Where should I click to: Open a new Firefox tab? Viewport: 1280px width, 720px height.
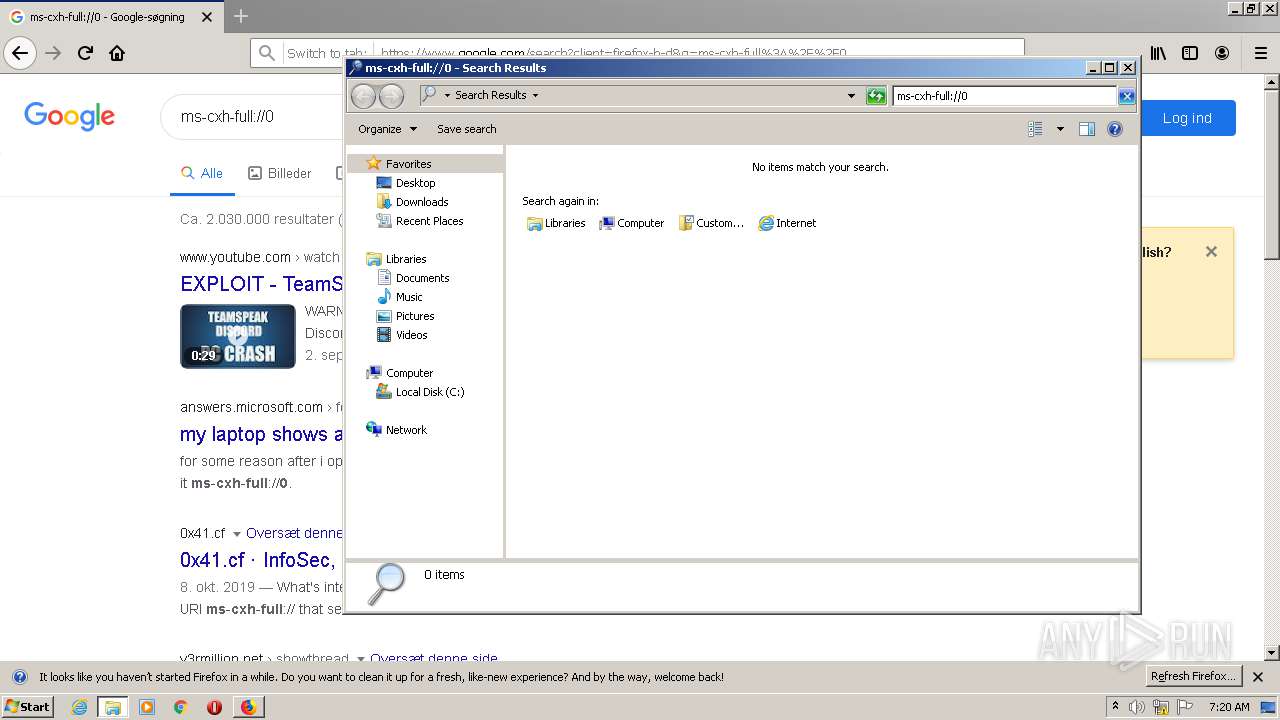point(241,16)
